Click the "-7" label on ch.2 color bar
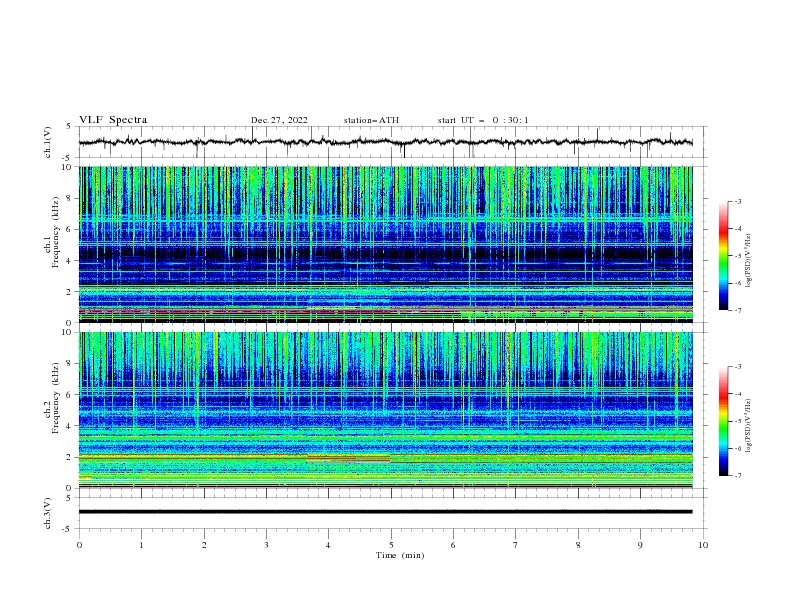The image size is (792, 612). coord(737,476)
